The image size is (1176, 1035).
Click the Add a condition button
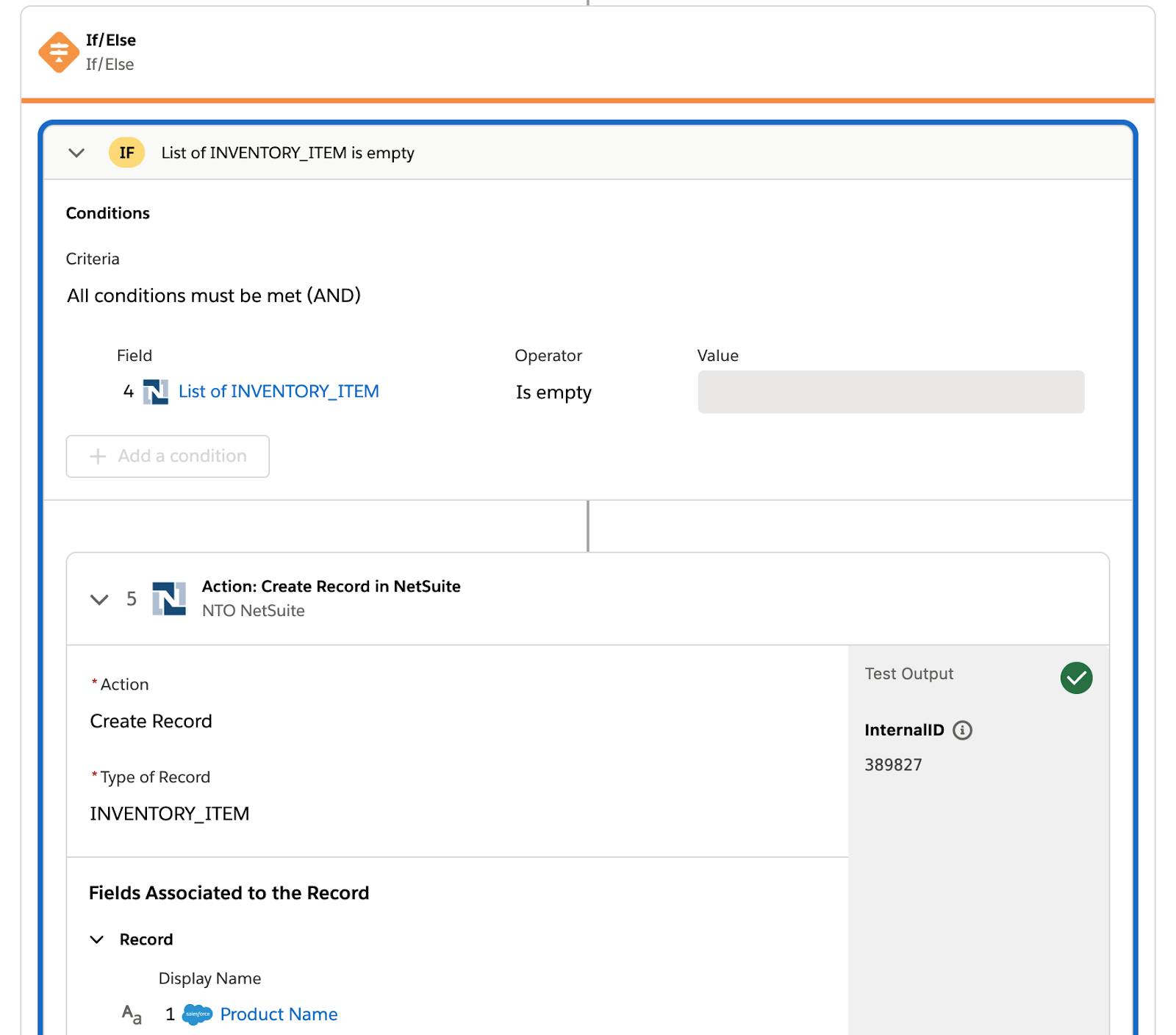tap(168, 456)
